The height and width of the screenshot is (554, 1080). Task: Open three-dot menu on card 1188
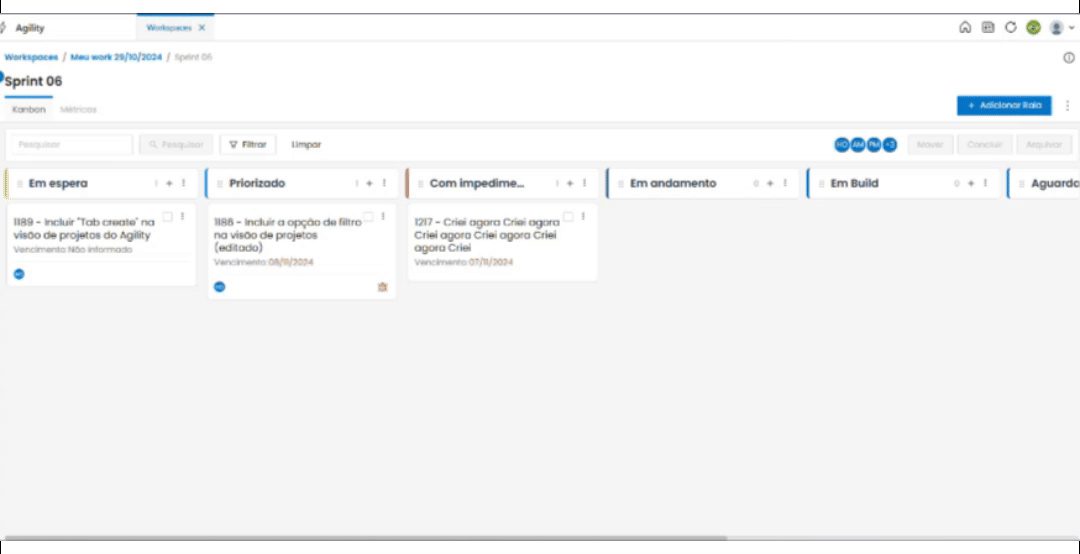coord(382,216)
